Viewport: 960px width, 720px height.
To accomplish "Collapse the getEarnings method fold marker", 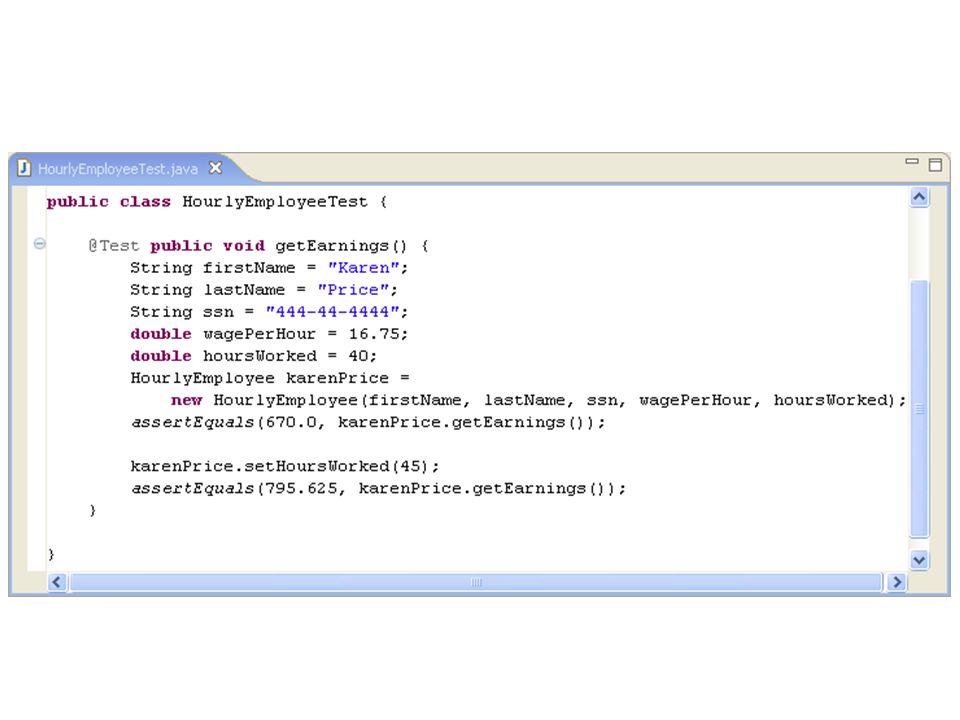I will pos(40,244).
